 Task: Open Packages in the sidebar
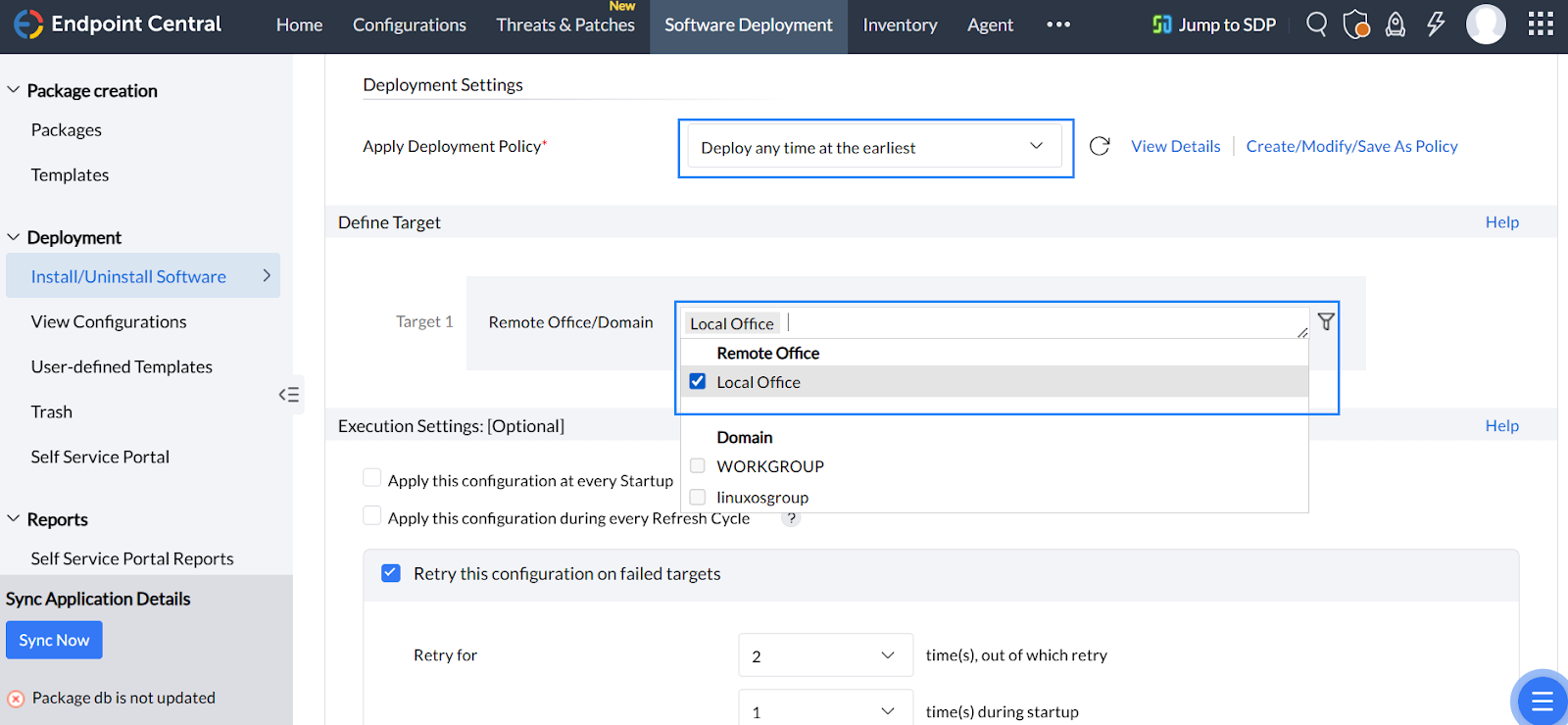(67, 130)
